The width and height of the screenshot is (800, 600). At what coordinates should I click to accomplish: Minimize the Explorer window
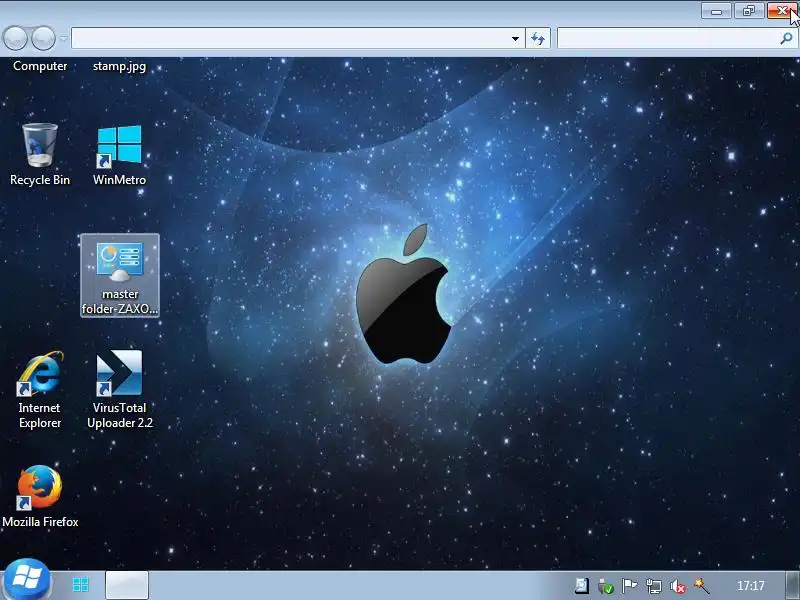click(x=716, y=11)
